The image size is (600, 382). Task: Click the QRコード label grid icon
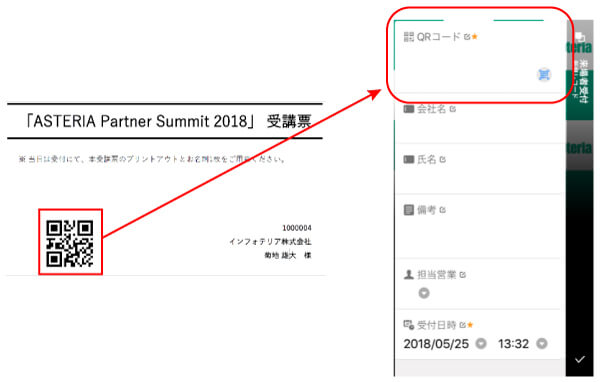409,37
